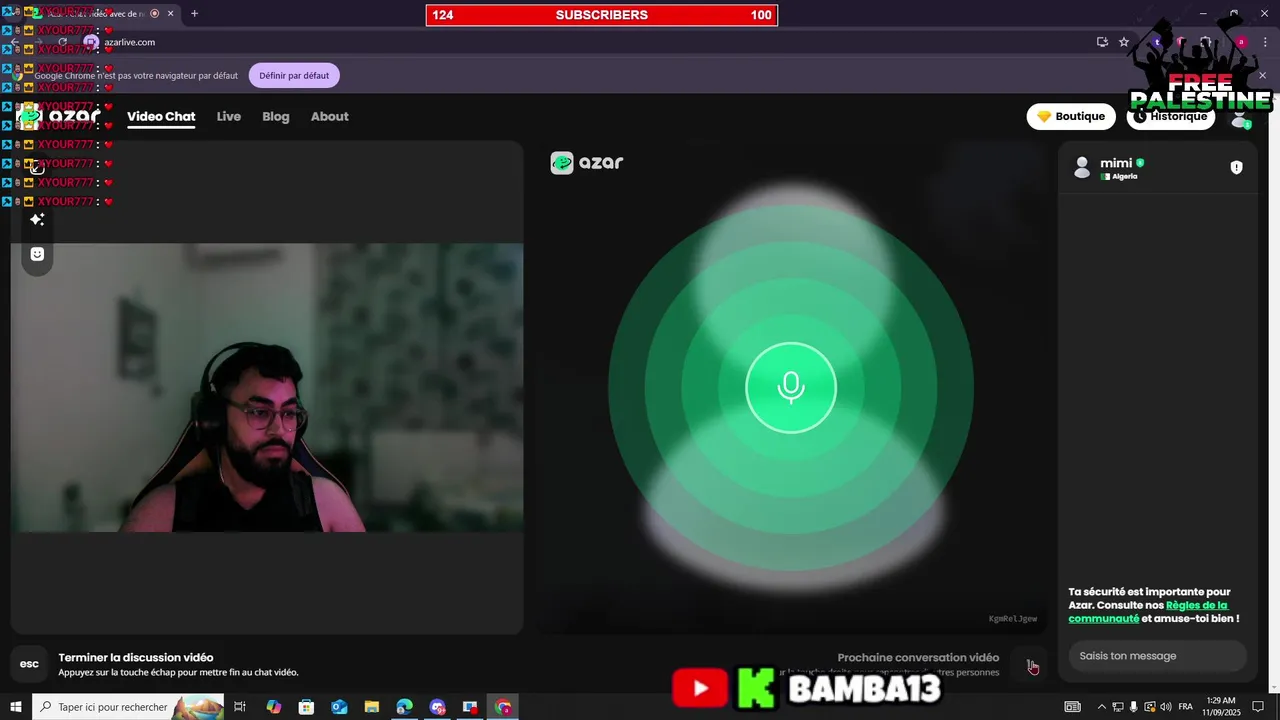The image size is (1280, 720).
Task: Bookmark this page with the star icon
Action: click(x=1124, y=42)
